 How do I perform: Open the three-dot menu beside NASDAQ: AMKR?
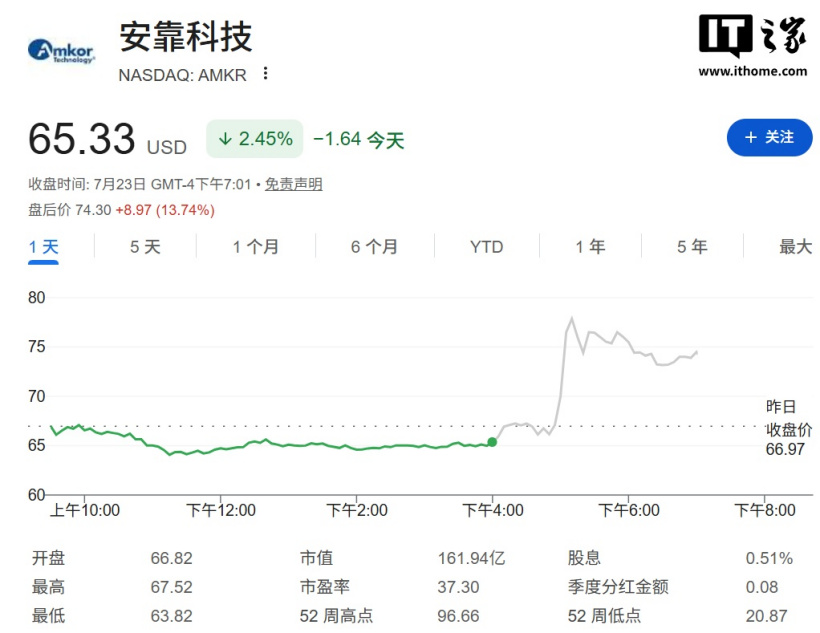point(266,74)
